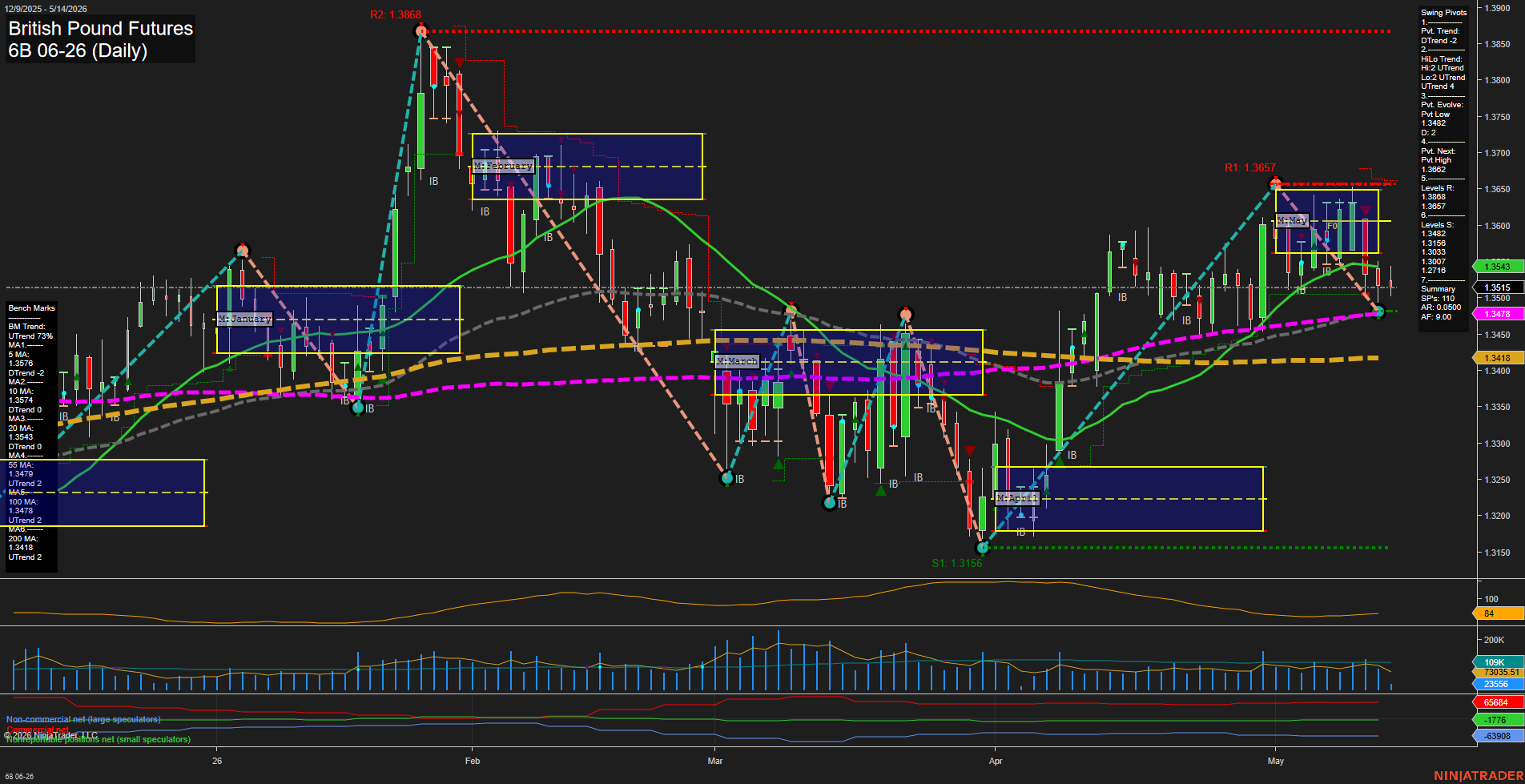Click the magenta 1.3478 price marker
The width and height of the screenshot is (1525, 784).
pyautogui.click(x=1498, y=314)
